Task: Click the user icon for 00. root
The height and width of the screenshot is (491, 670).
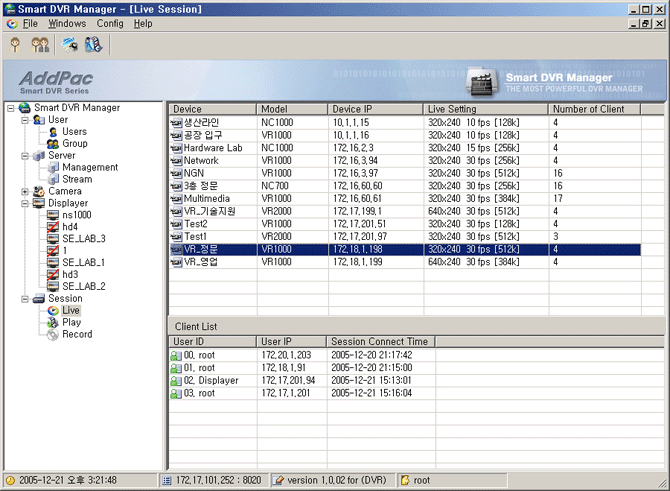Action: coord(176,356)
